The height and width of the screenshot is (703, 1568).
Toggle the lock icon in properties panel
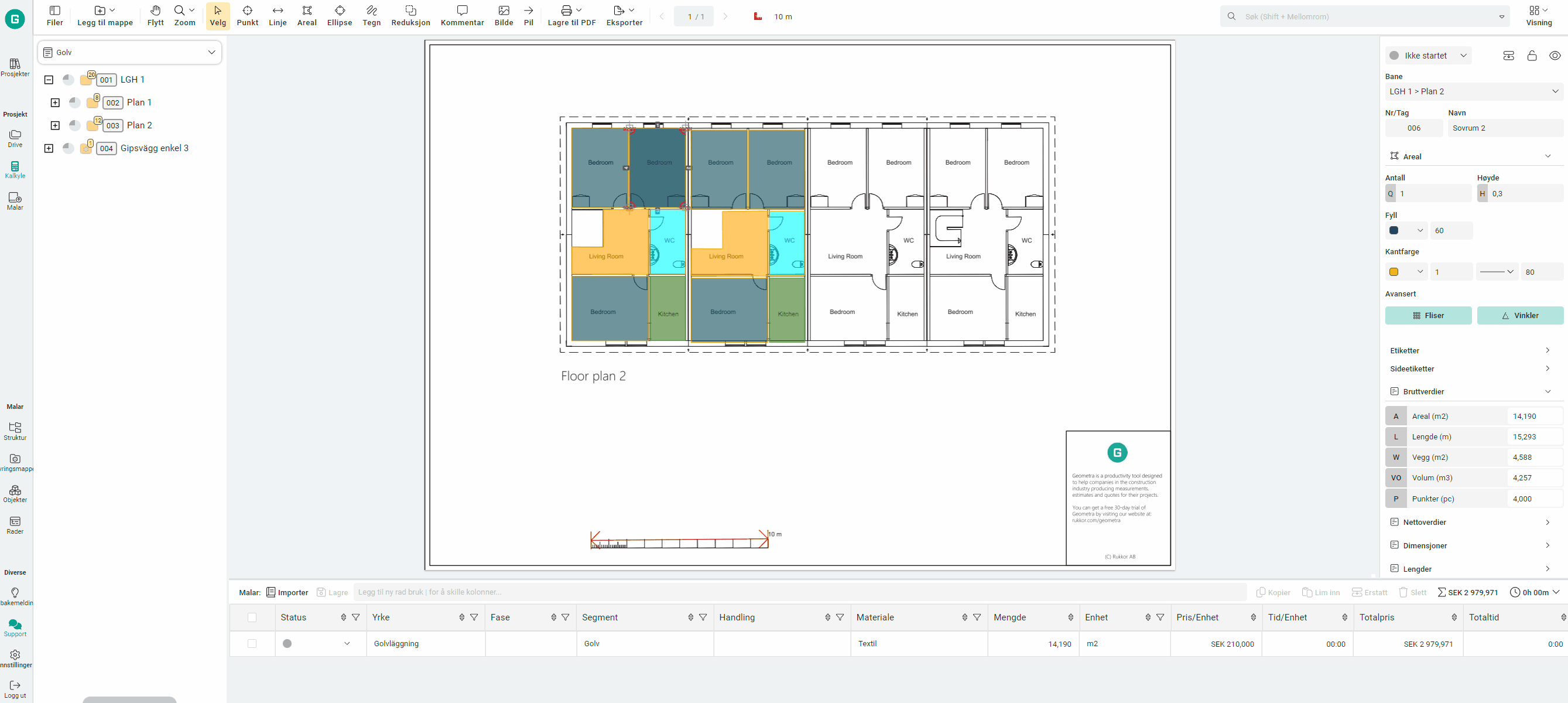[x=1532, y=56]
